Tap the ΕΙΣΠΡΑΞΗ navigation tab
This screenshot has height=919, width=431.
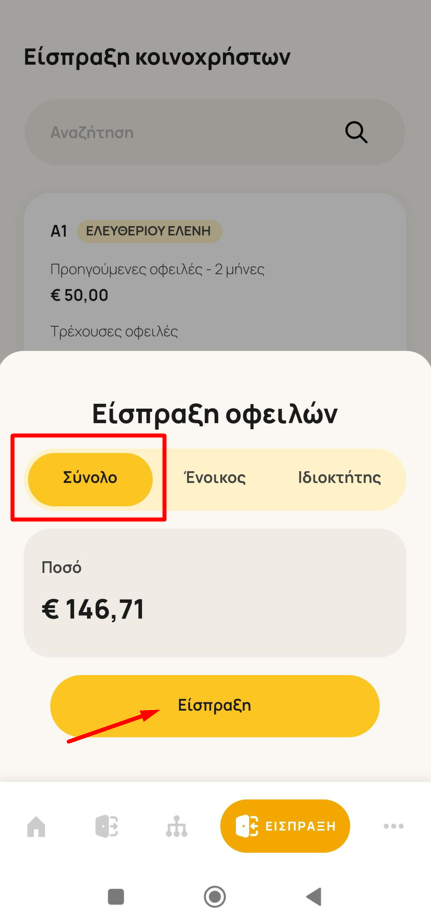tap(285, 826)
